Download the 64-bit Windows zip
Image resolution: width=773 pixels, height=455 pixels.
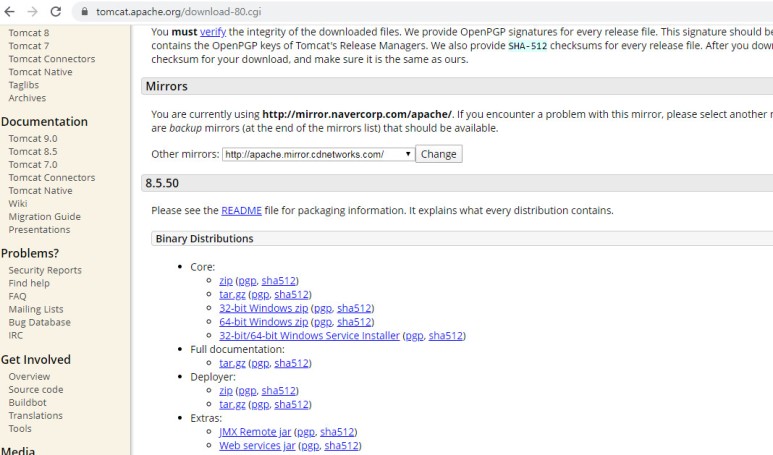[264, 322]
